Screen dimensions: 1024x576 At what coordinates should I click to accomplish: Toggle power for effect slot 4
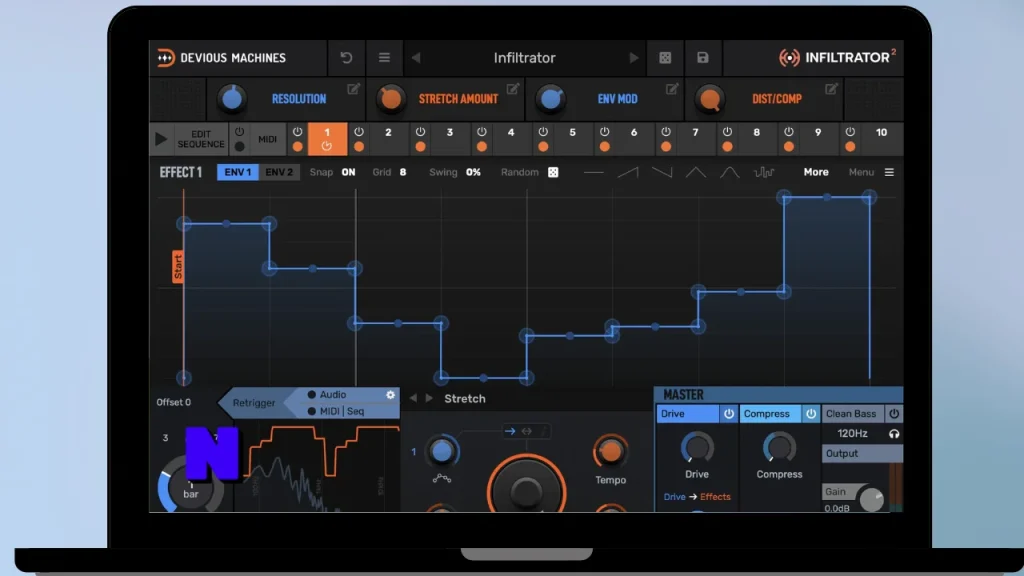pos(481,132)
